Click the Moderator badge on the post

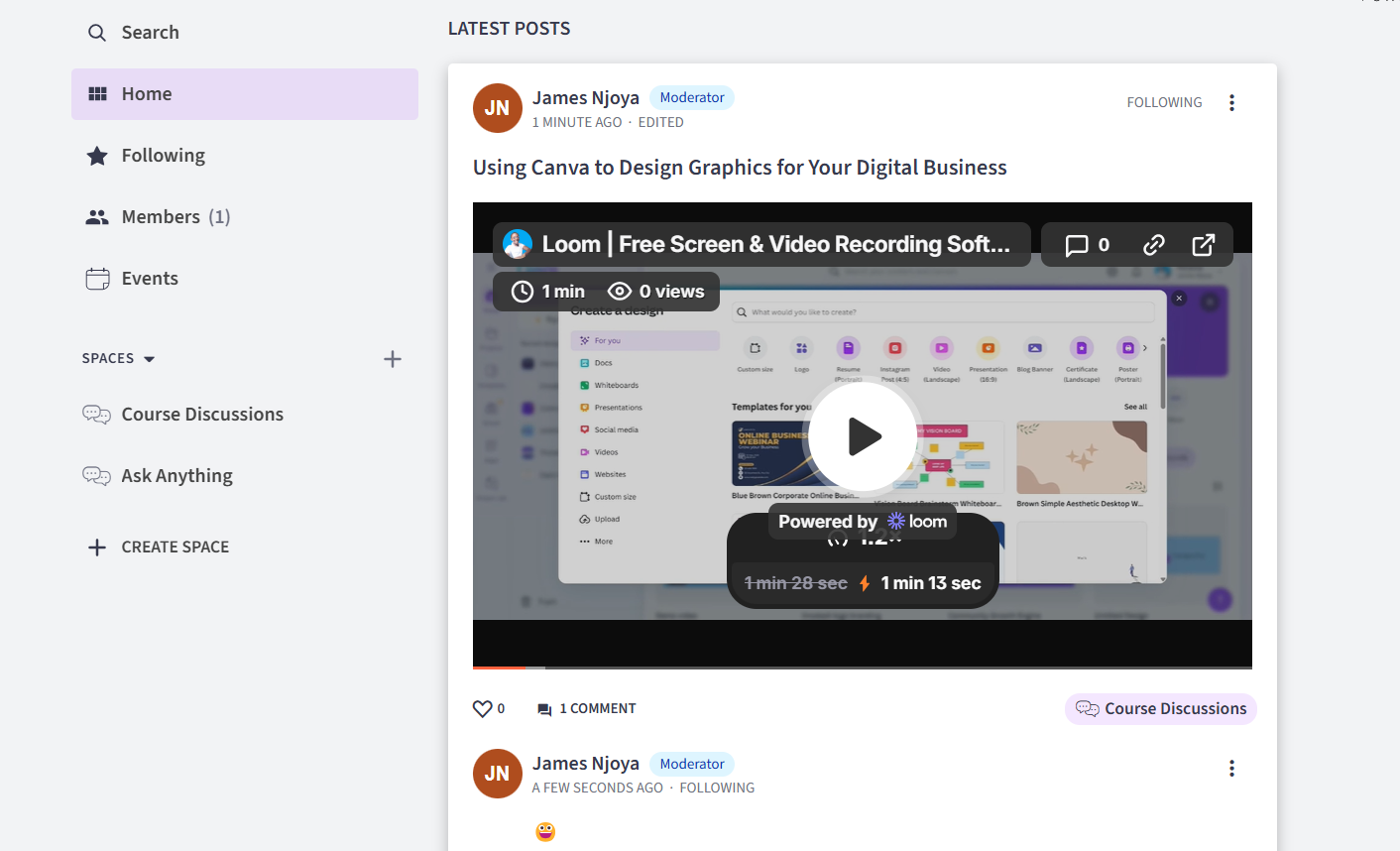692,97
